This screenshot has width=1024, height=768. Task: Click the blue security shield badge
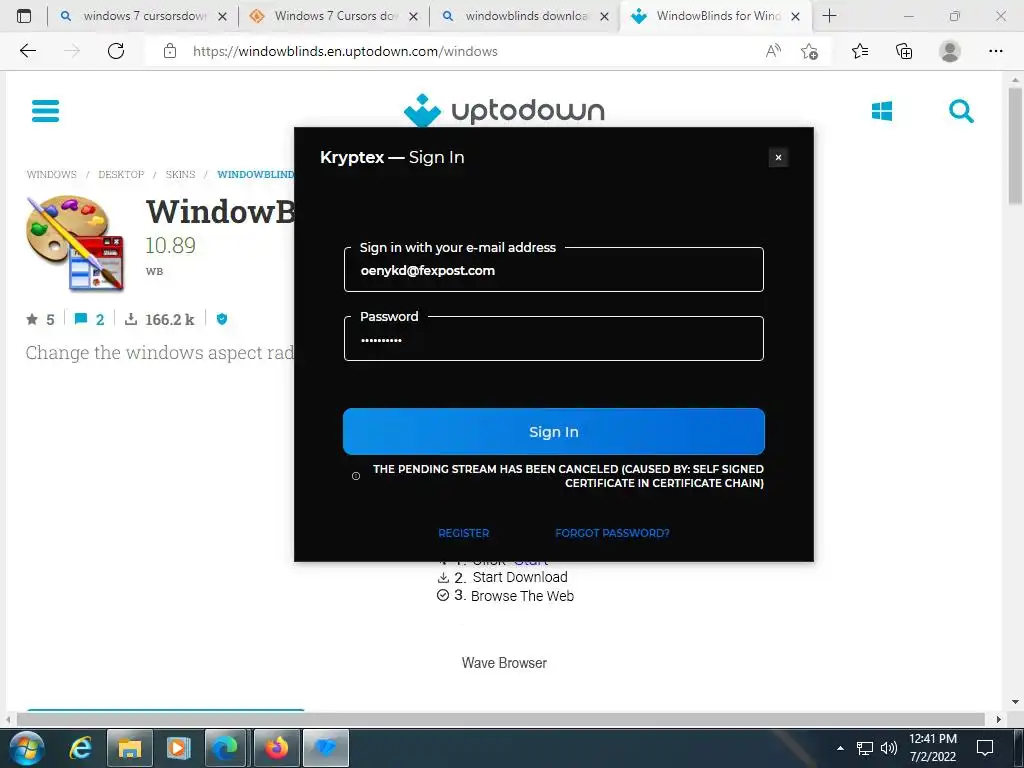pos(222,319)
